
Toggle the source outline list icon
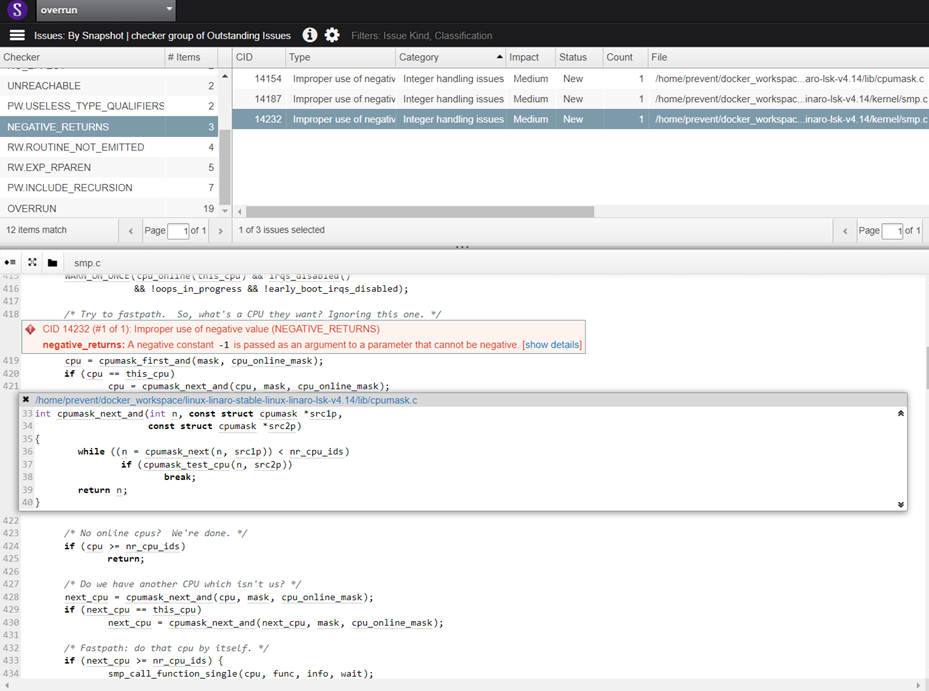point(11,262)
